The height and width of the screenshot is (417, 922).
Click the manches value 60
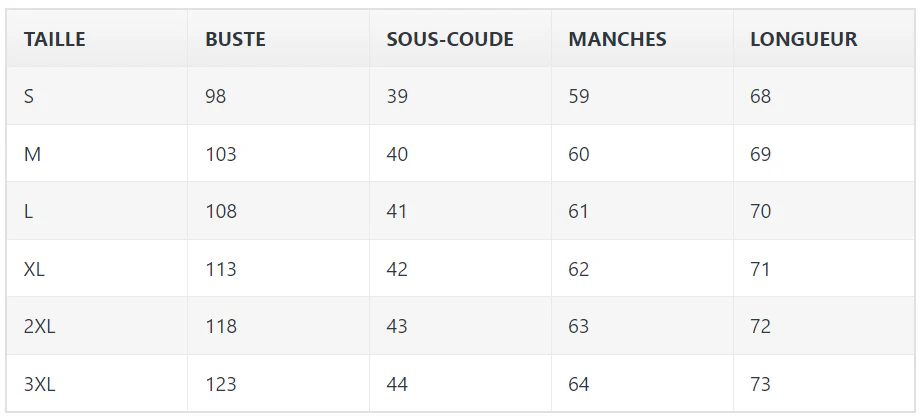pos(579,154)
